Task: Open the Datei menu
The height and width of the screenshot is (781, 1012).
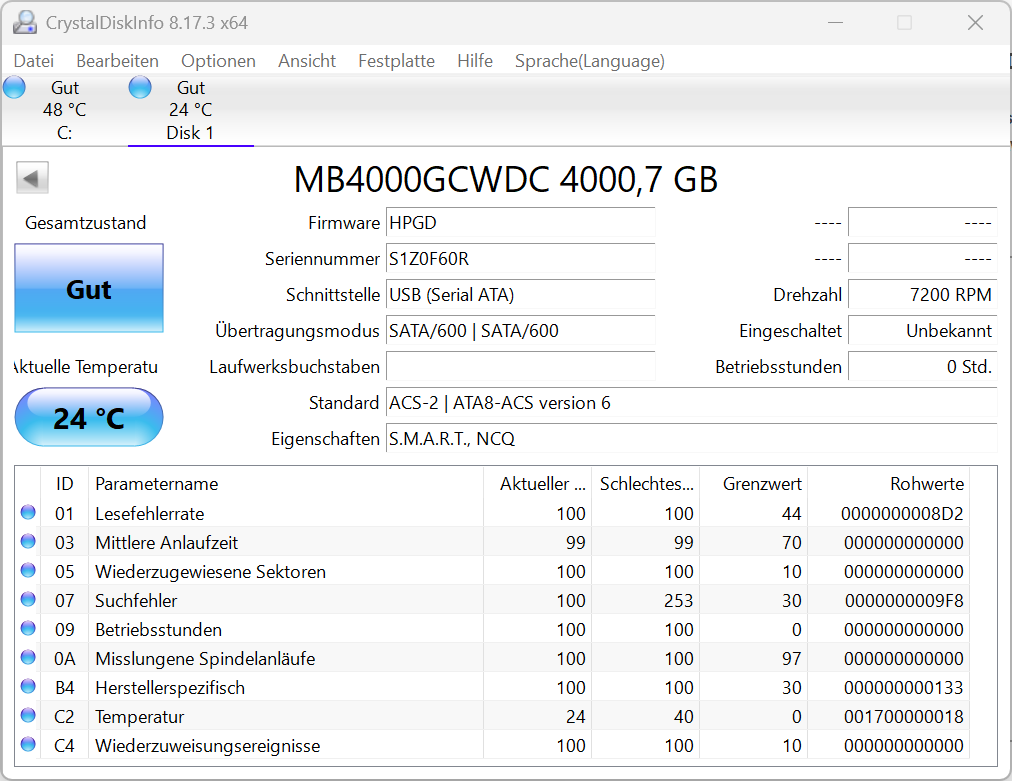Action: point(34,61)
